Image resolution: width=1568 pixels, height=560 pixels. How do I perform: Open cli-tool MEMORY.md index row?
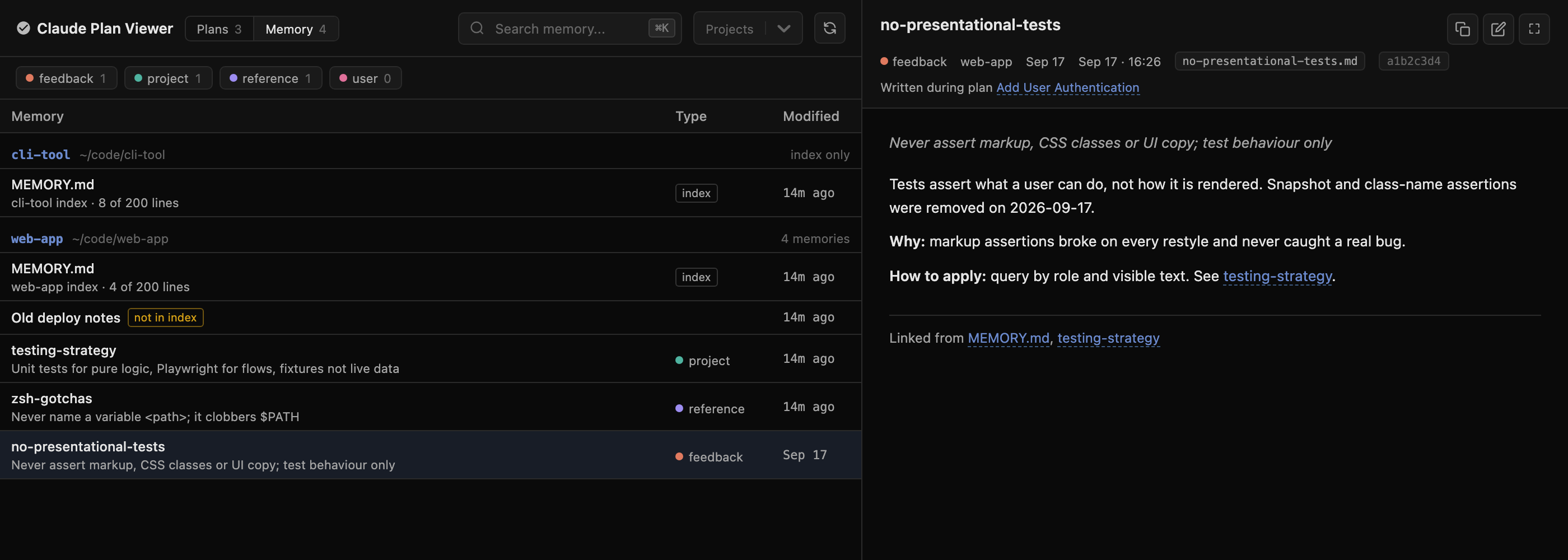click(x=430, y=193)
